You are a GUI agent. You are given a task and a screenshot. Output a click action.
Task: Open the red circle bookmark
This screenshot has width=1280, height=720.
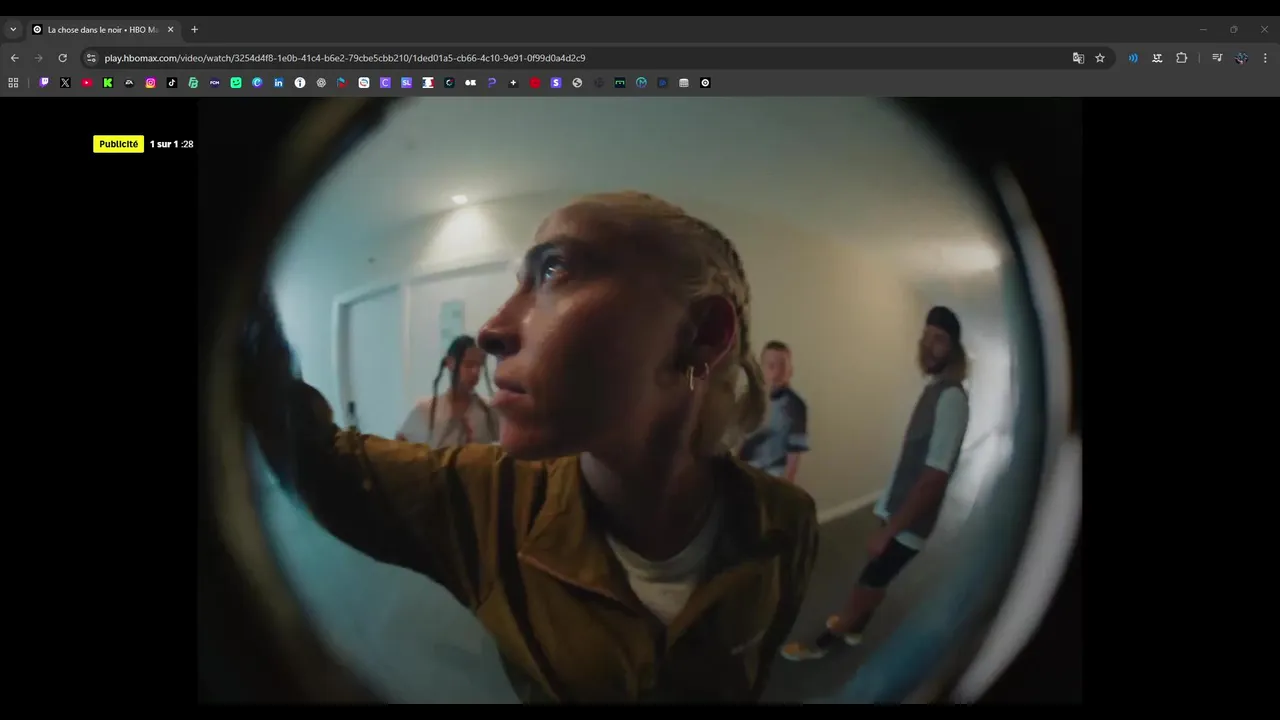click(x=535, y=83)
